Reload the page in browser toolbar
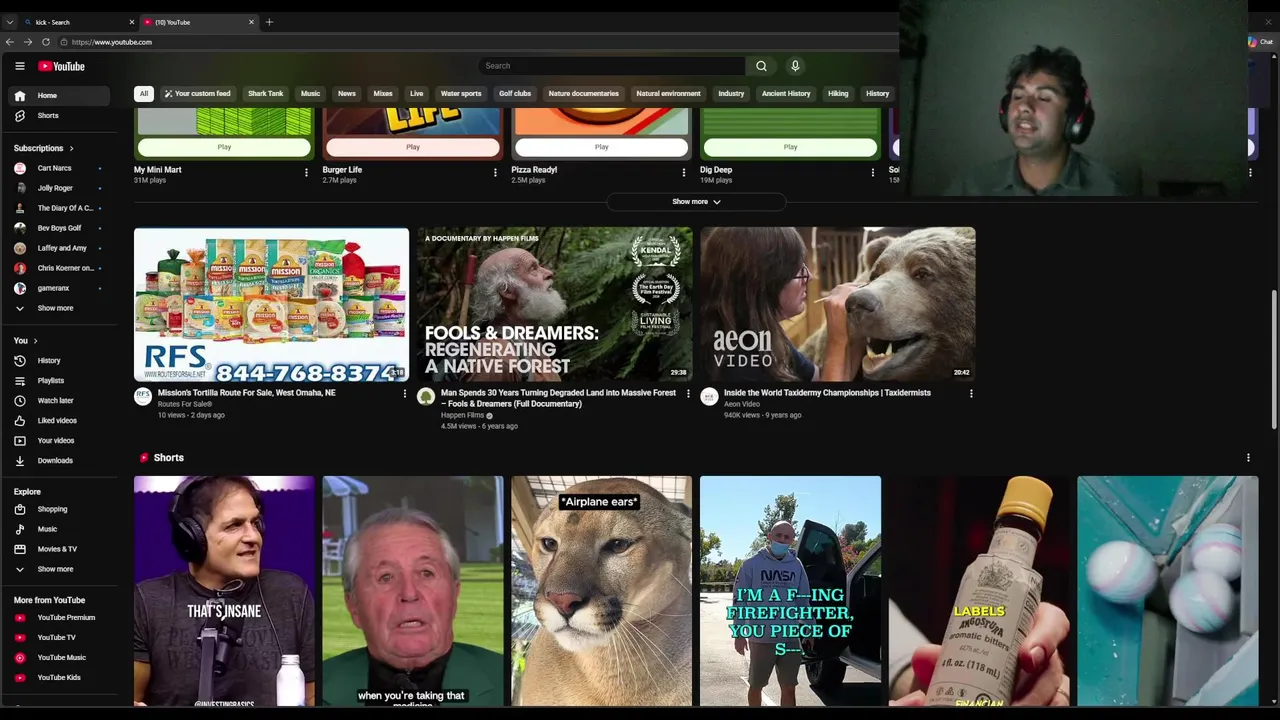 point(46,42)
